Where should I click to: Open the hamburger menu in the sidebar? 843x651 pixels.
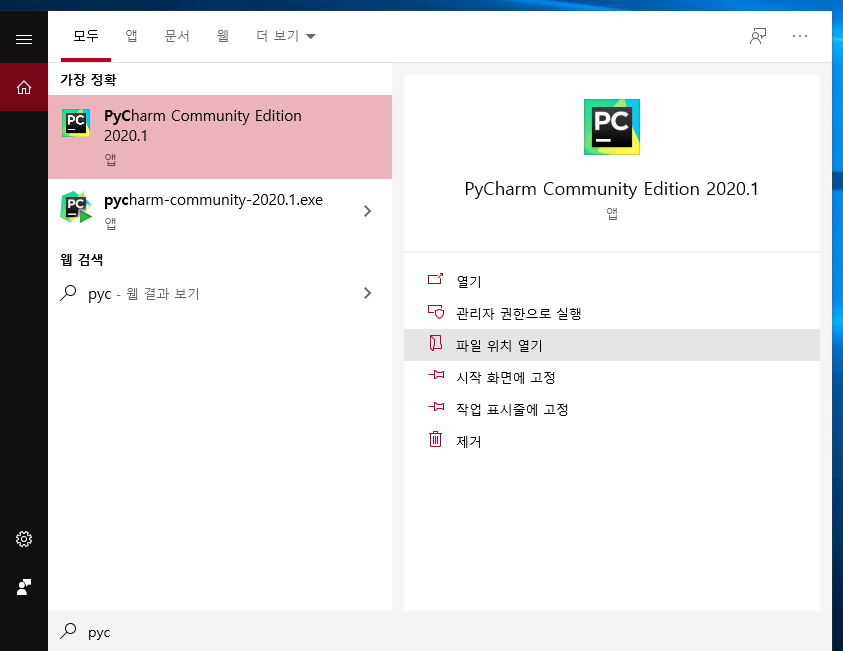click(x=24, y=39)
